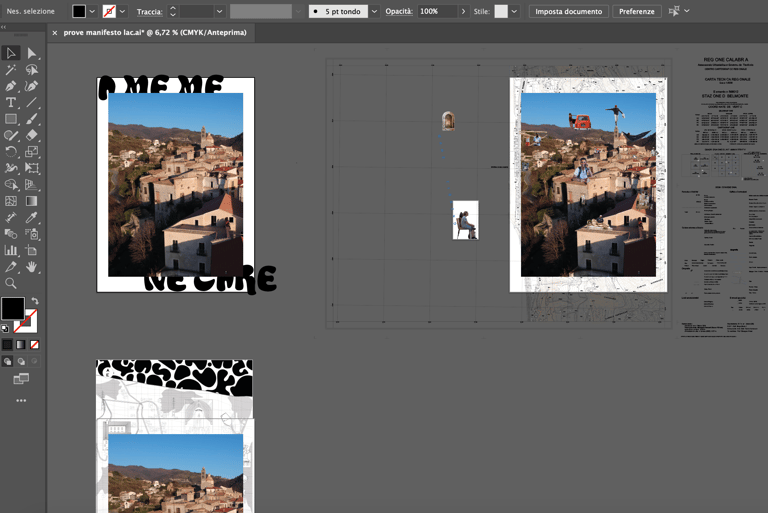Click the top bar stroke none swatch
The image size is (768, 513).
pyautogui.click(x=109, y=11)
